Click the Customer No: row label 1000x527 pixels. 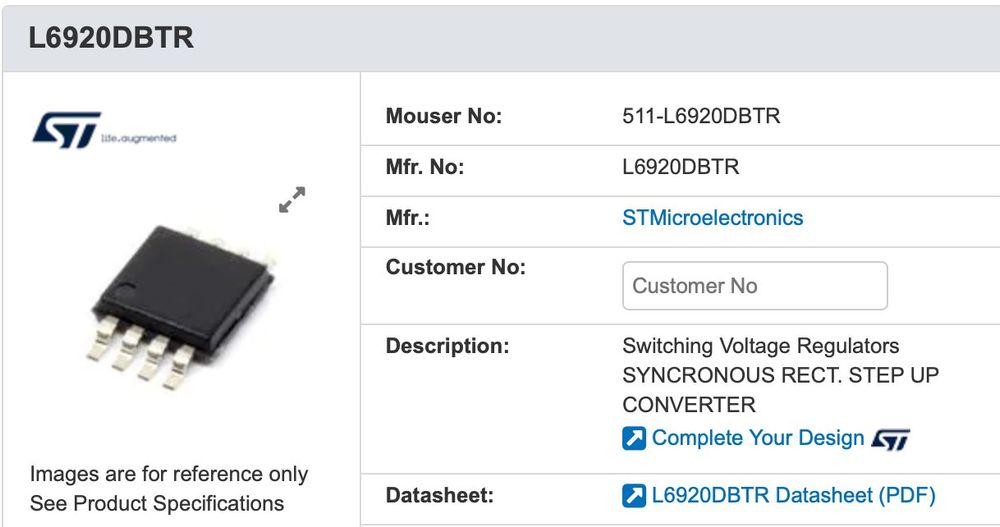tap(455, 267)
